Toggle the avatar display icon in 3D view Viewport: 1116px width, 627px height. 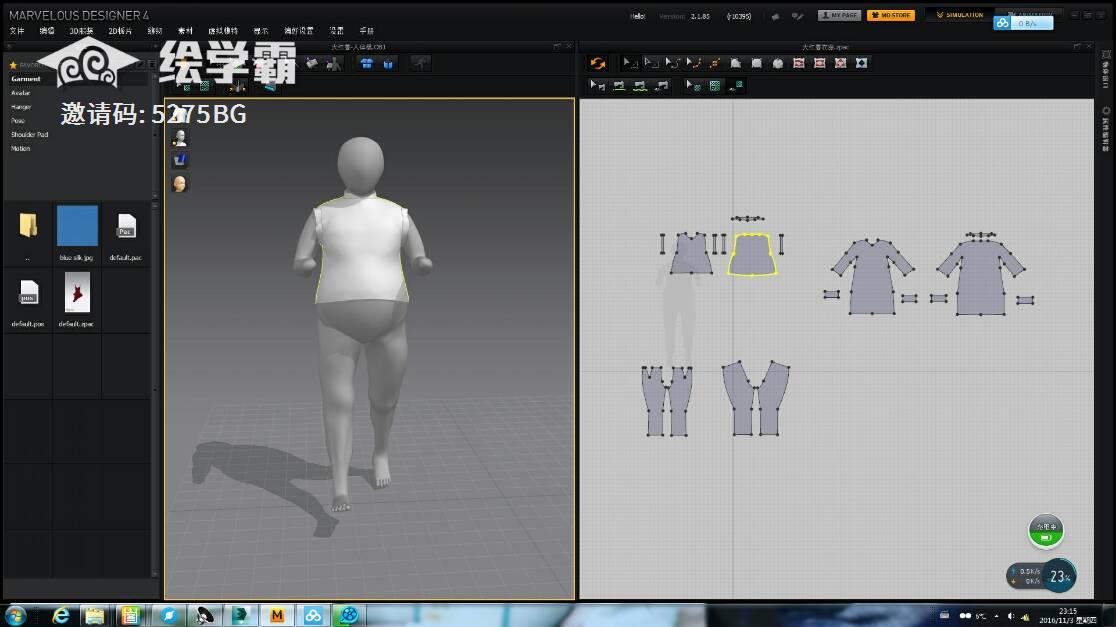[180, 137]
